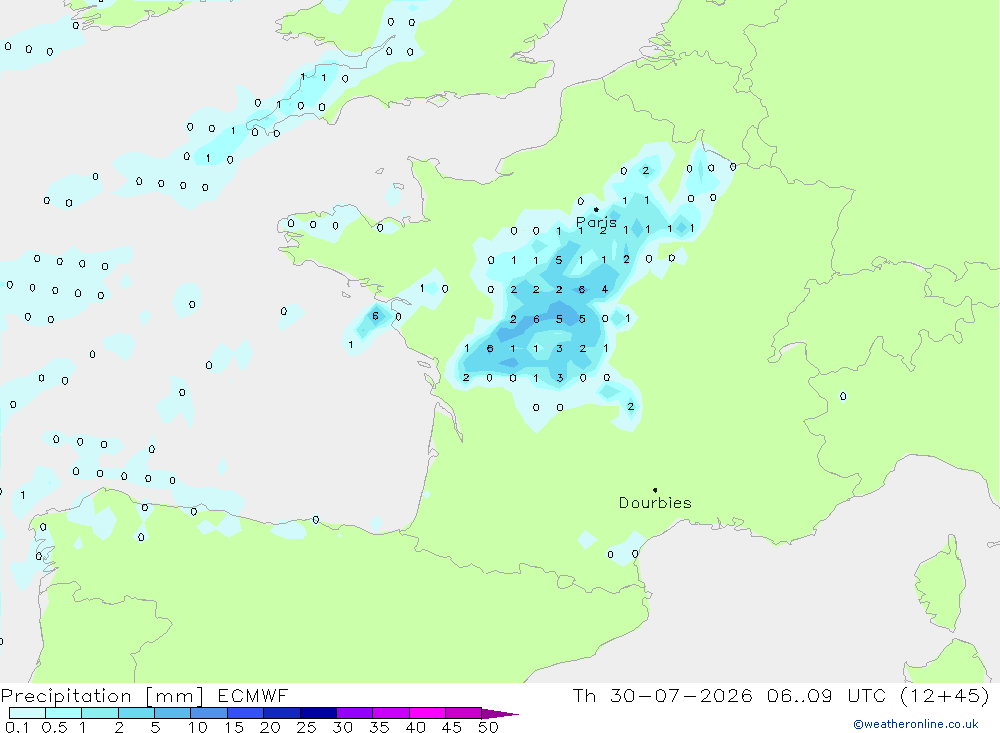The image size is (1000, 733).
Task: Click the Dourbies location label
Action: (x=655, y=503)
